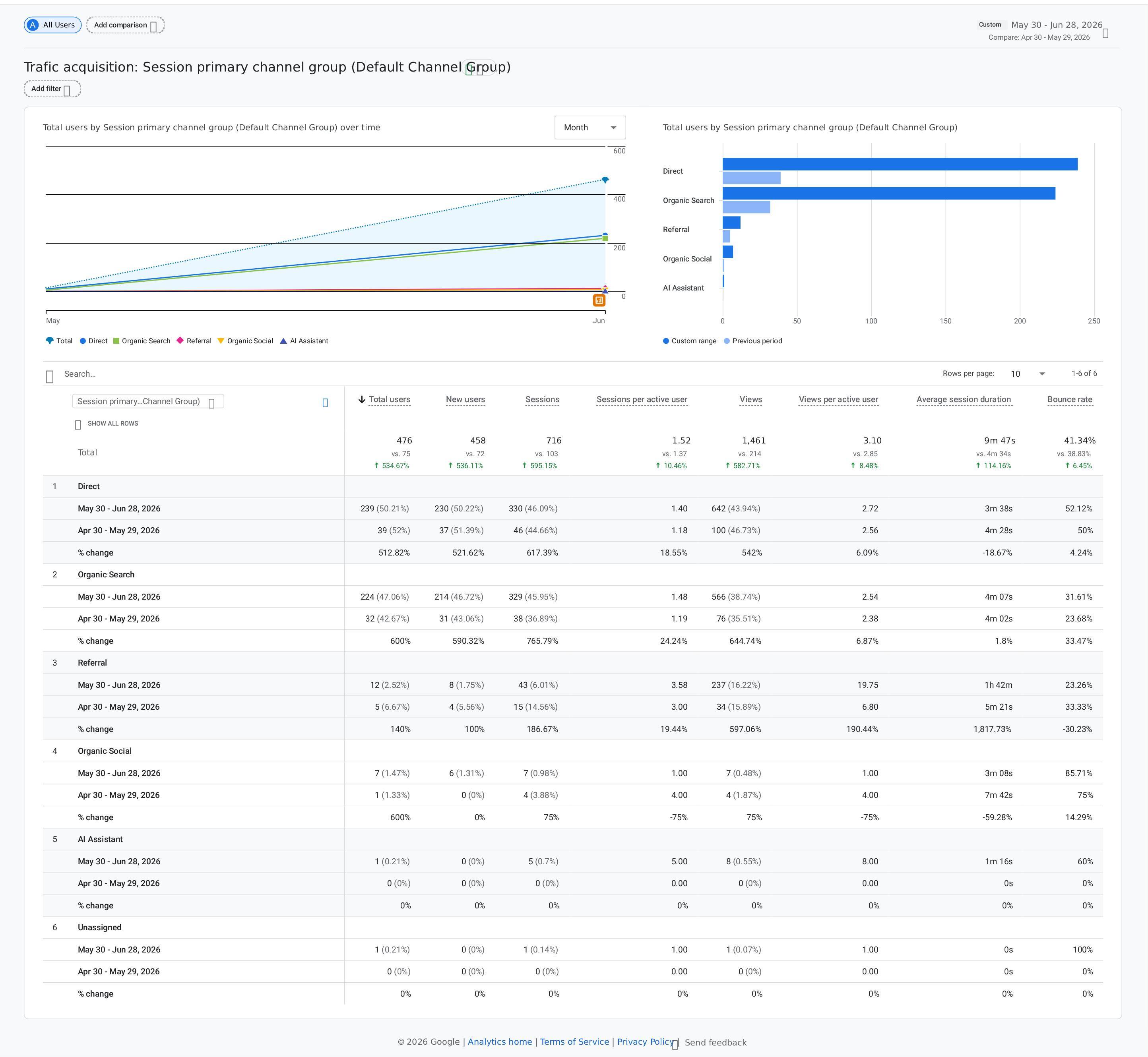Toggle Custom range legend in bar chart

[689, 341]
